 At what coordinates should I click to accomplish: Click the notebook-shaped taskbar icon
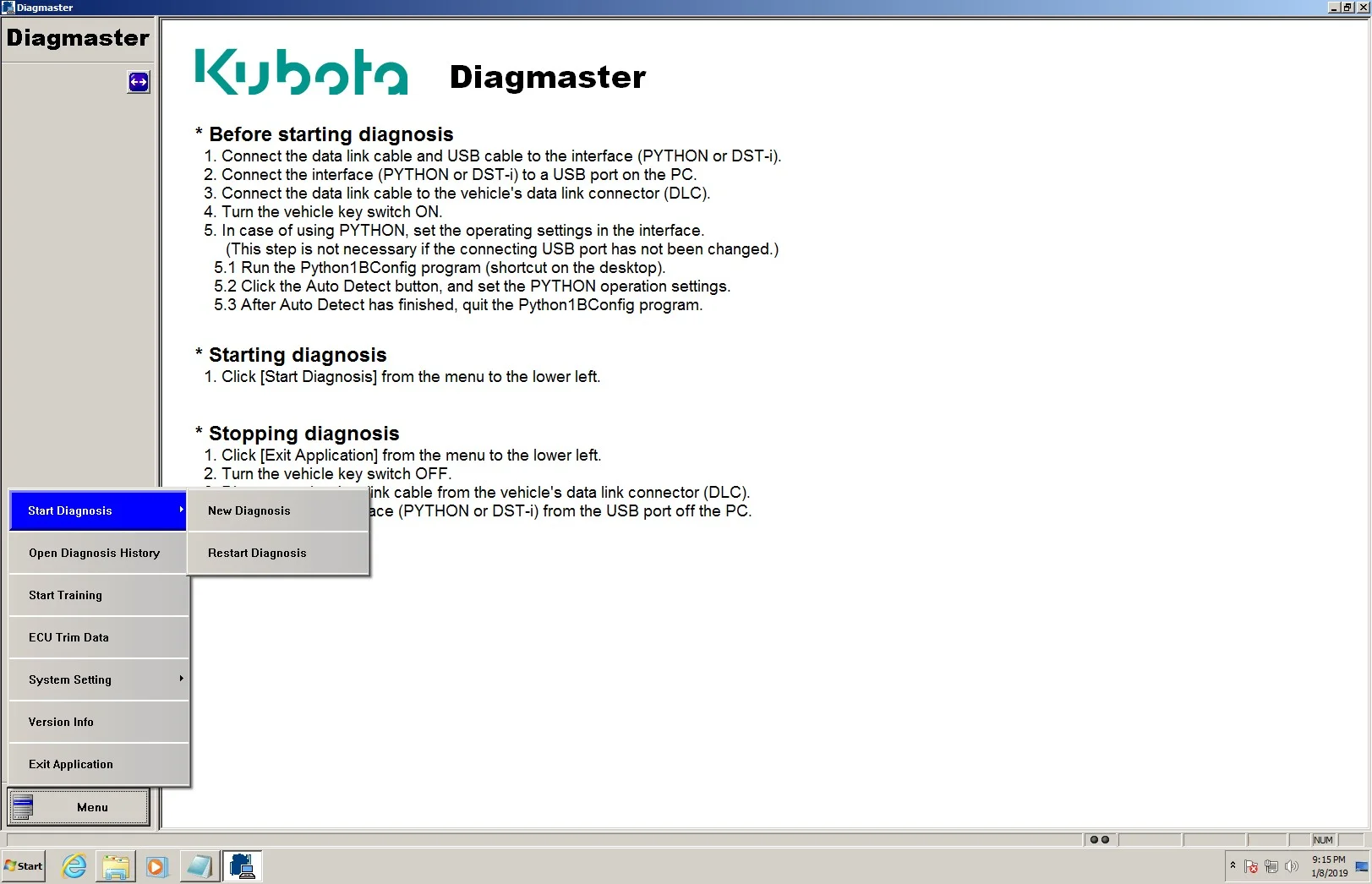(x=200, y=866)
